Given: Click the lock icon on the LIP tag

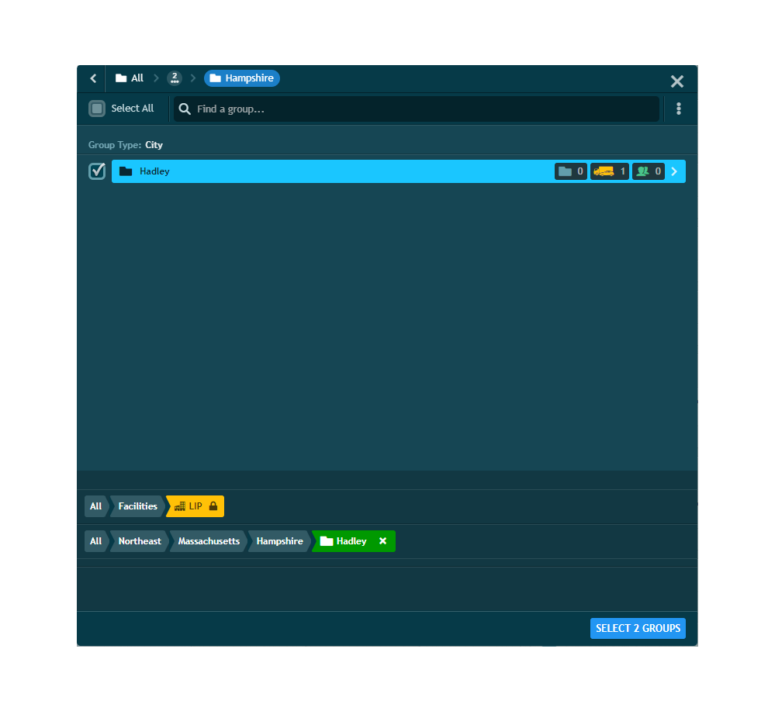Looking at the screenshot, I should click(x=214, y=506).
